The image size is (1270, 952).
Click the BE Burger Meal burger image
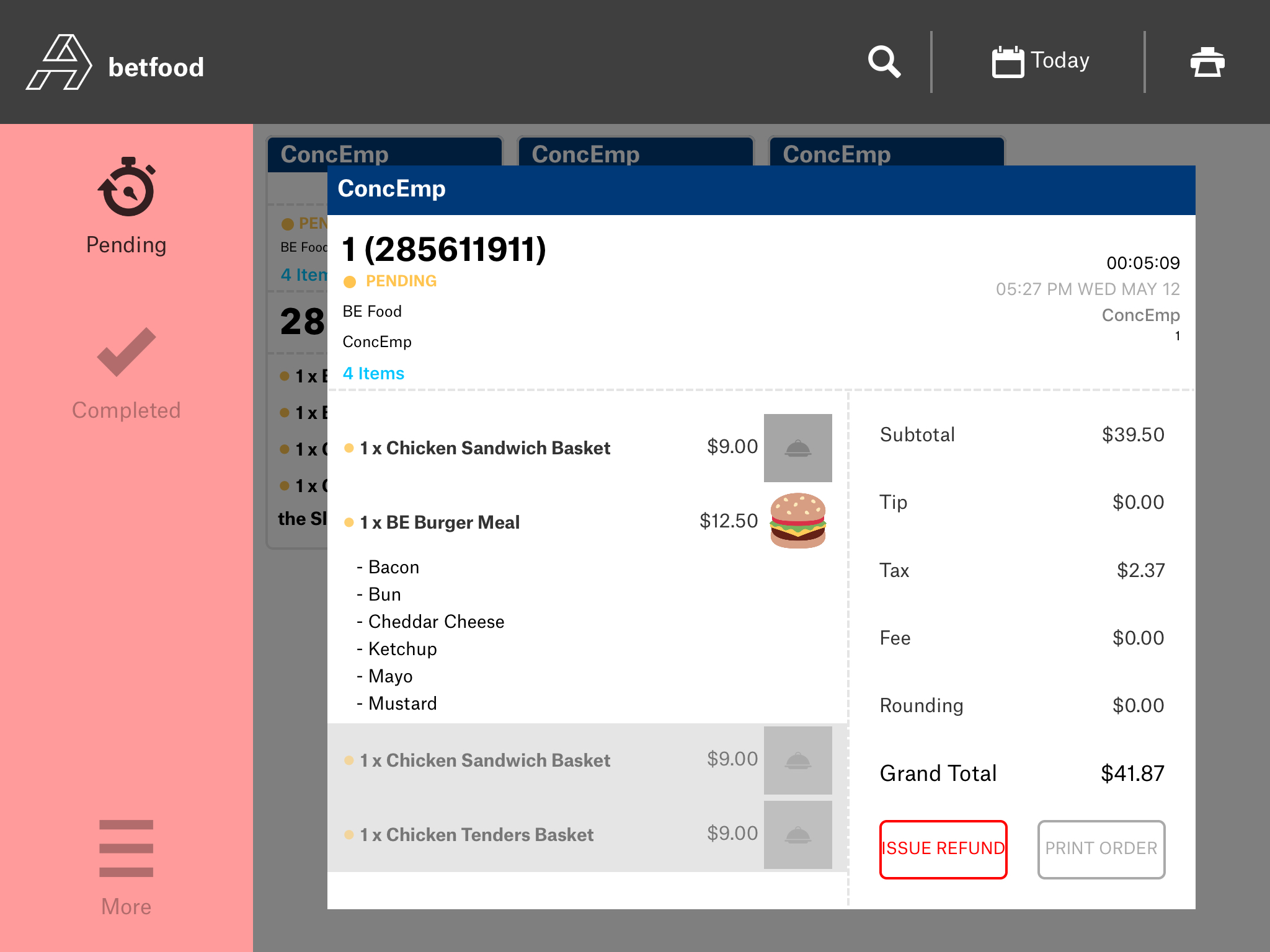[x=797, y=521]
